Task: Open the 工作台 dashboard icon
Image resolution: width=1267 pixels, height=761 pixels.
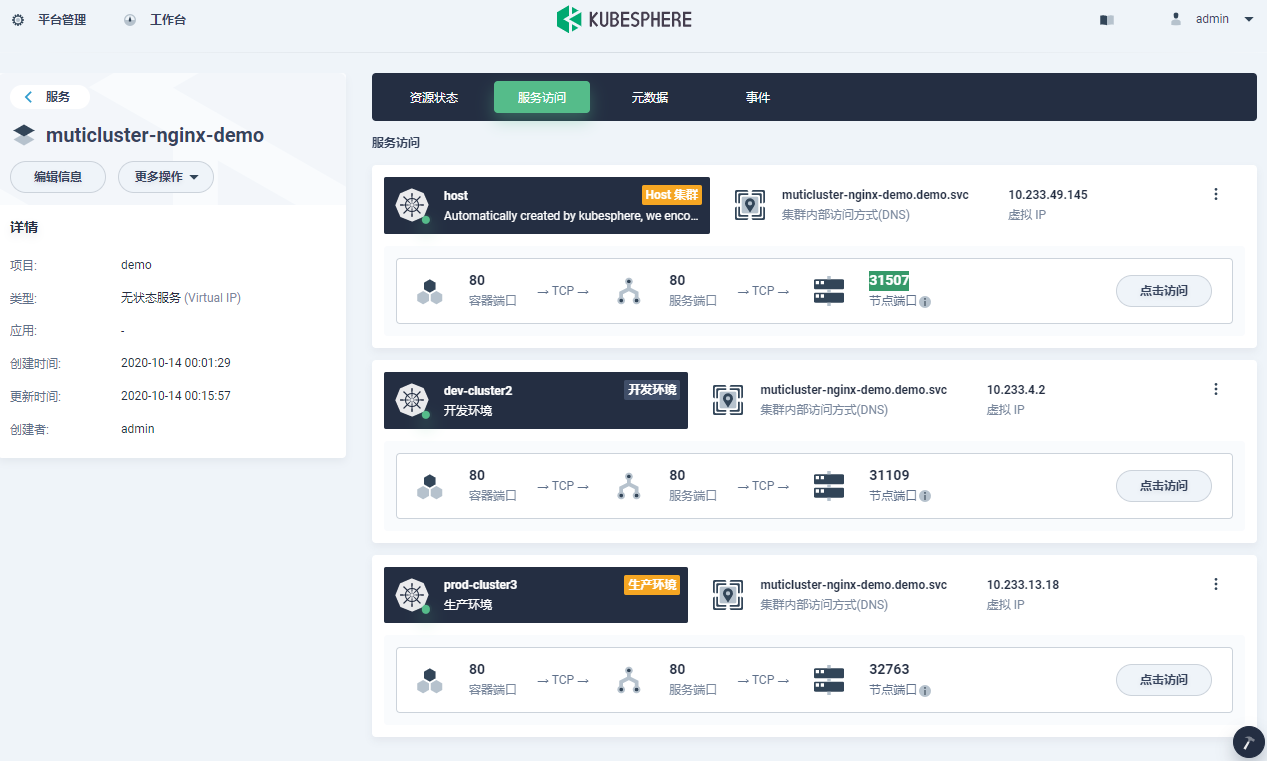Action: pos(130,20)
